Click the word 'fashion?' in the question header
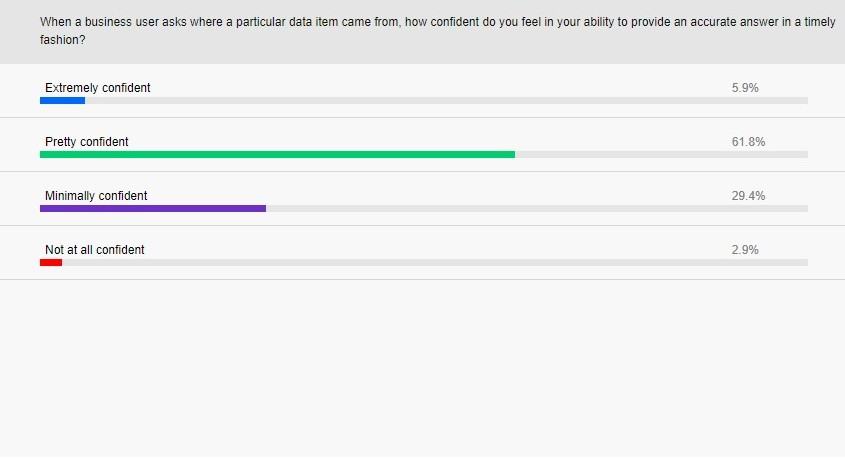 [x=63, y=40]
